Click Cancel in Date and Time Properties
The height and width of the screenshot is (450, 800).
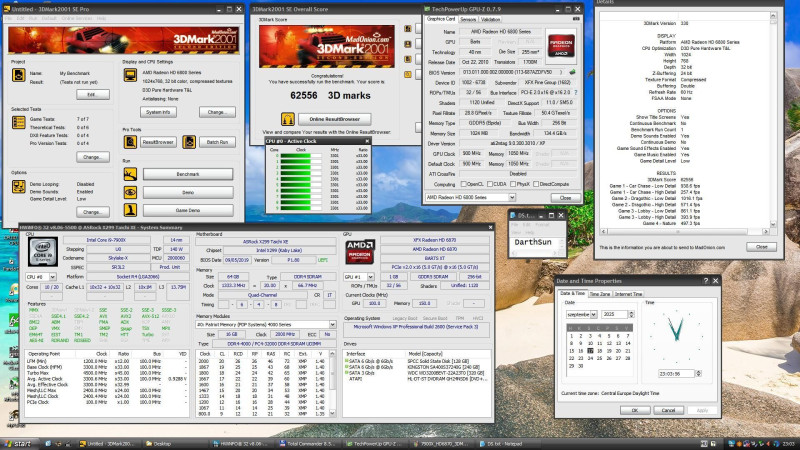click(668, 410)
